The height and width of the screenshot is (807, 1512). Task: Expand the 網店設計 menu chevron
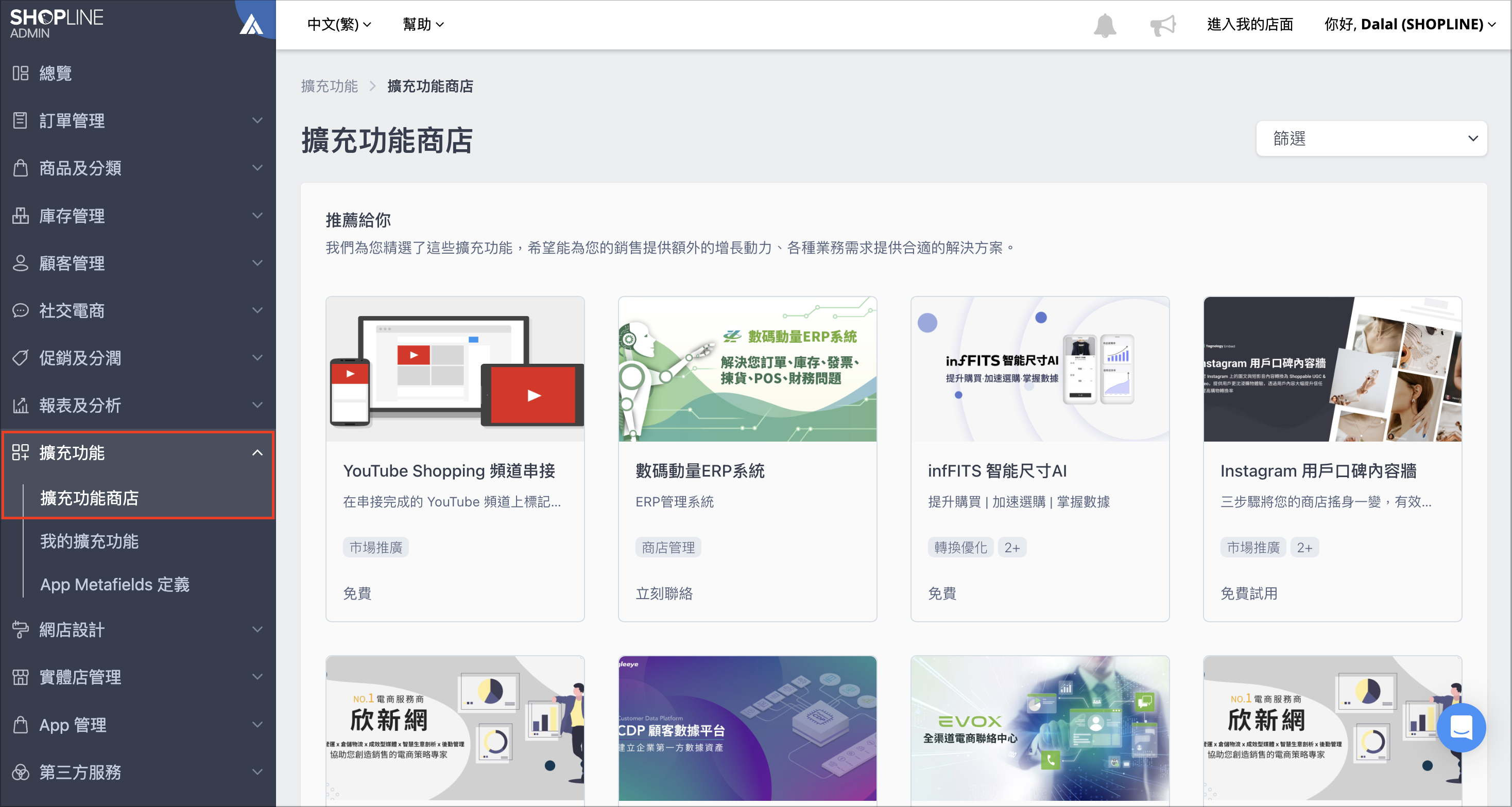pyautogui.click(x=257, y=629)
